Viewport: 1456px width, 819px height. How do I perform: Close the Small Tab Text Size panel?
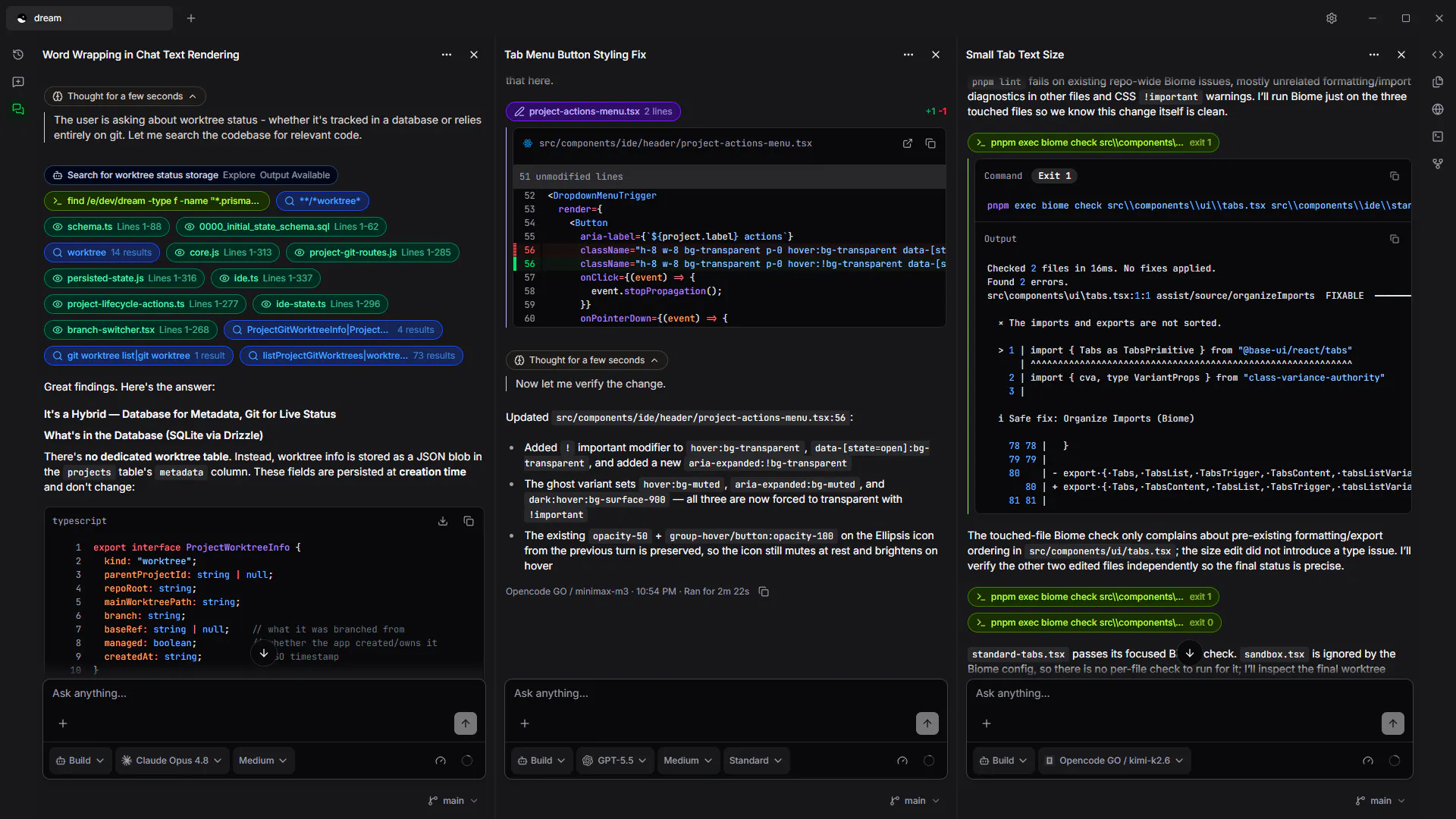click(1401, 55)
